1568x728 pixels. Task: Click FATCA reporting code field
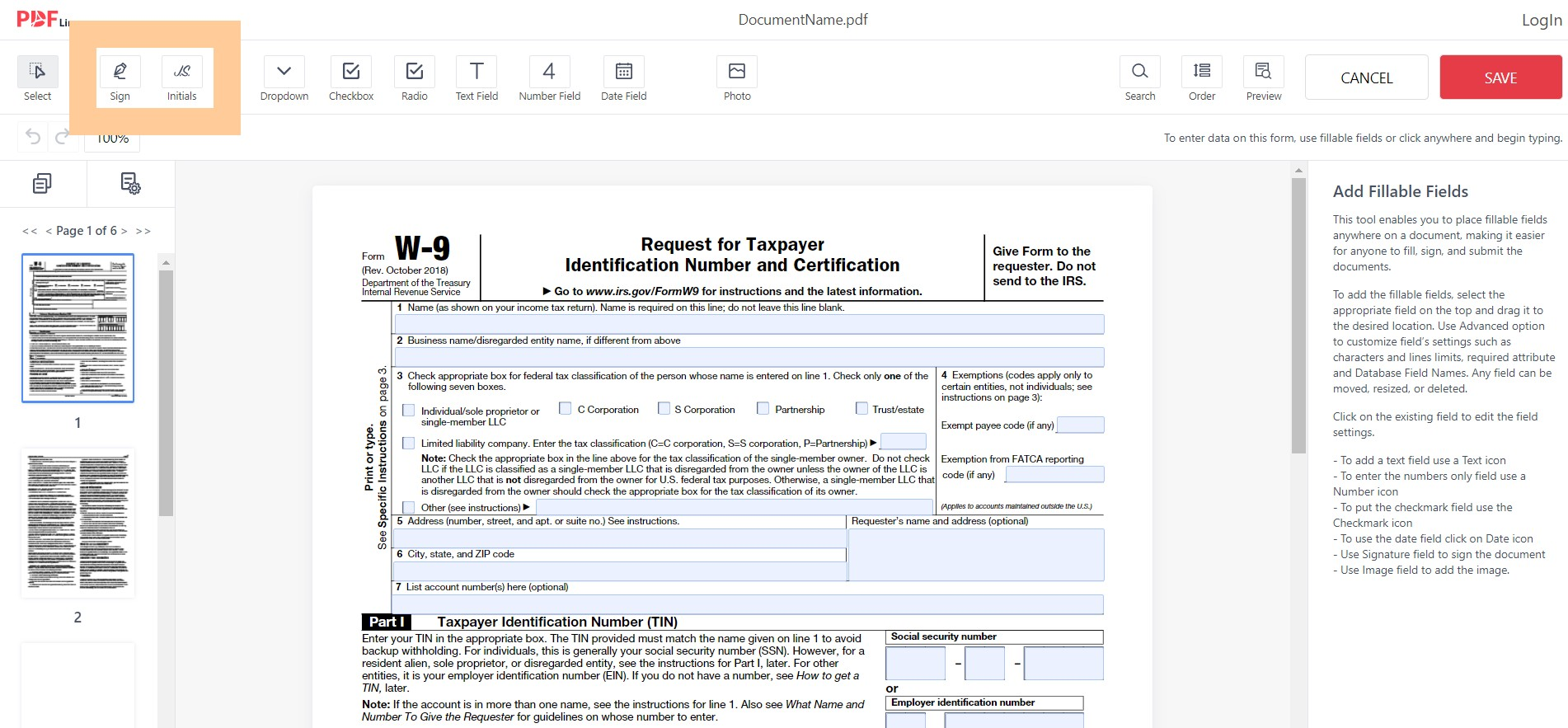coord(1054,474)
